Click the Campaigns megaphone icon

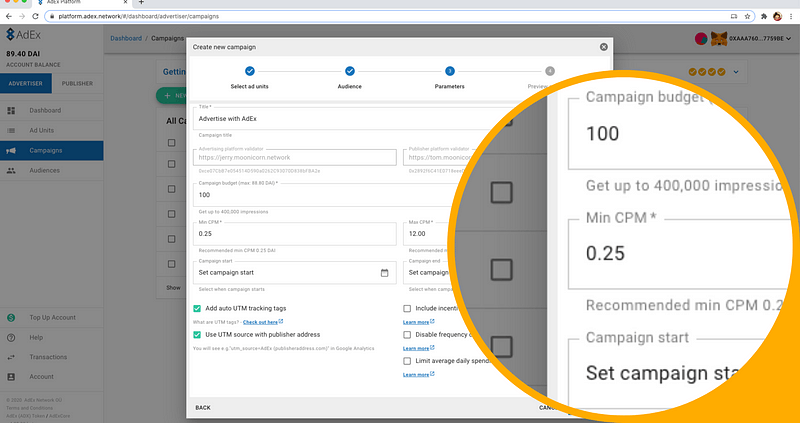11,151
